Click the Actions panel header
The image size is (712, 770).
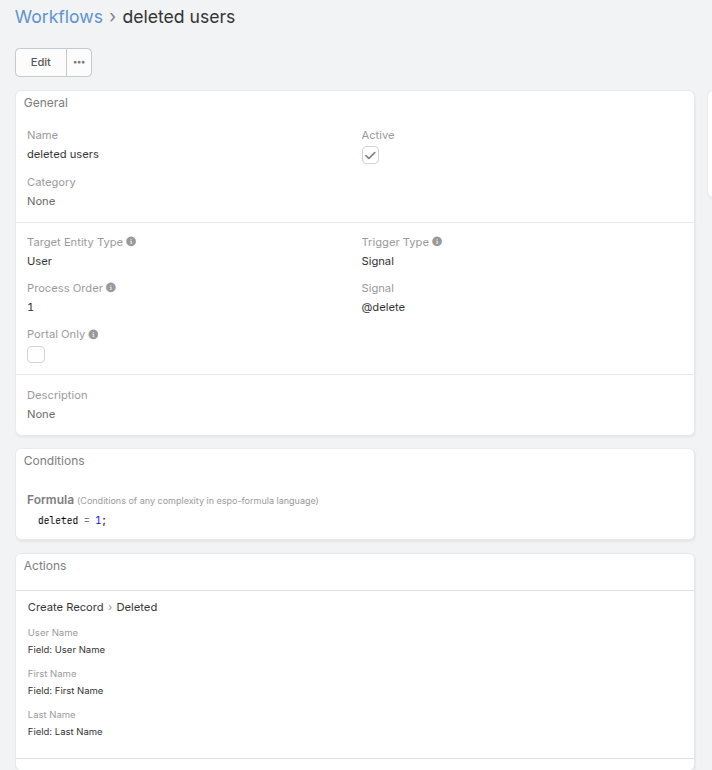tap(45, 566)
